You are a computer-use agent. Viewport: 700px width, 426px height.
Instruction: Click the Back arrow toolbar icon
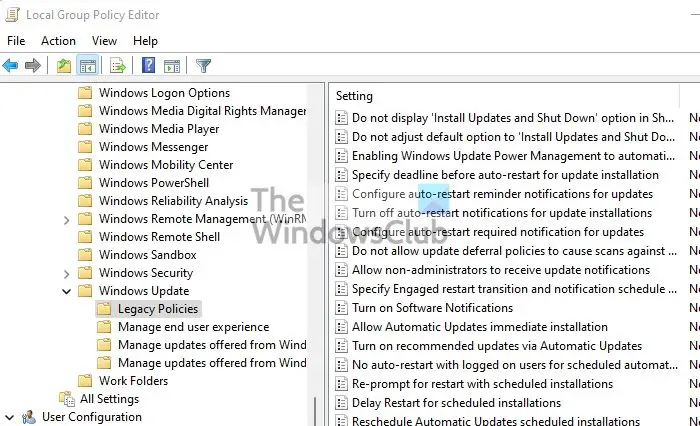coord(10,66)
